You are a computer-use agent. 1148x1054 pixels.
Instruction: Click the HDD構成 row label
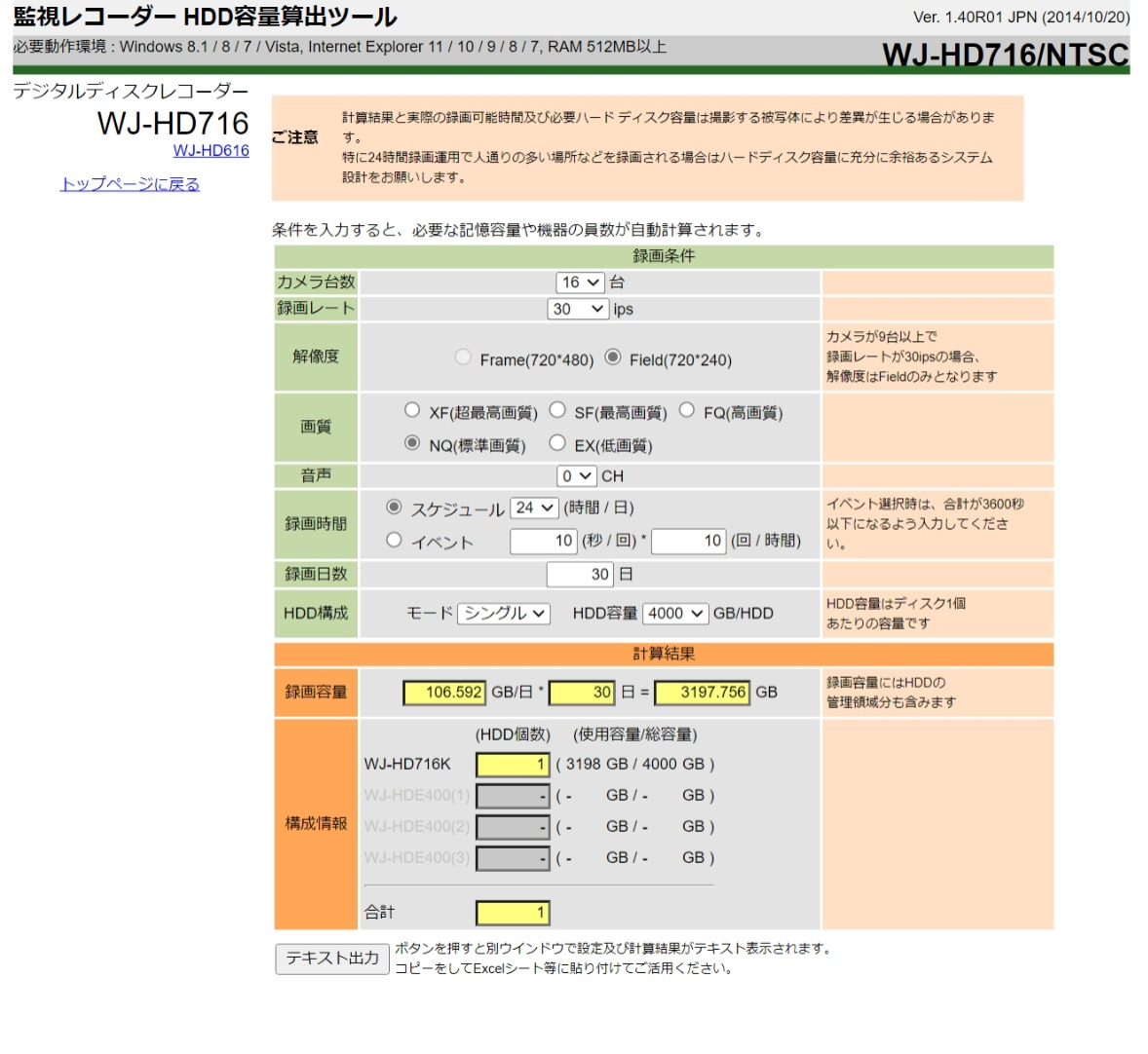(x=316, y=614)
